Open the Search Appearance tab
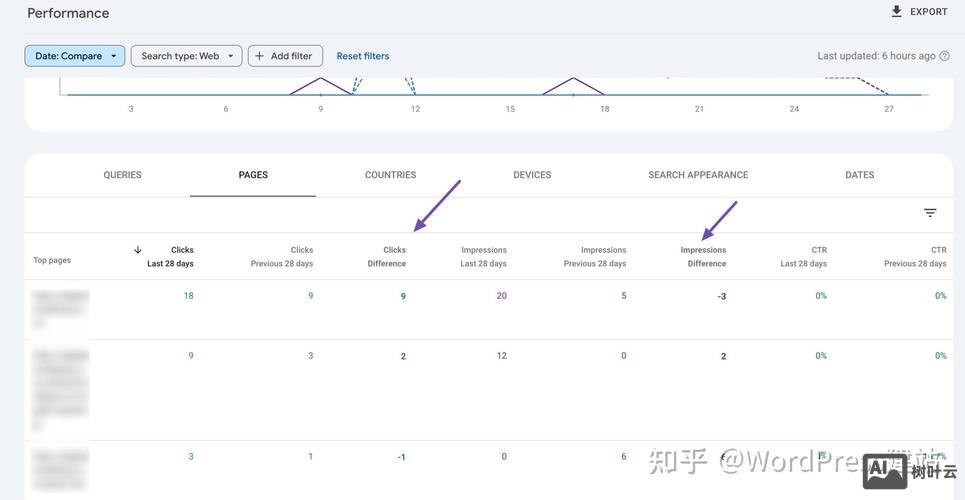The width and height of the screenshot is (965, 500). [698, 175]
